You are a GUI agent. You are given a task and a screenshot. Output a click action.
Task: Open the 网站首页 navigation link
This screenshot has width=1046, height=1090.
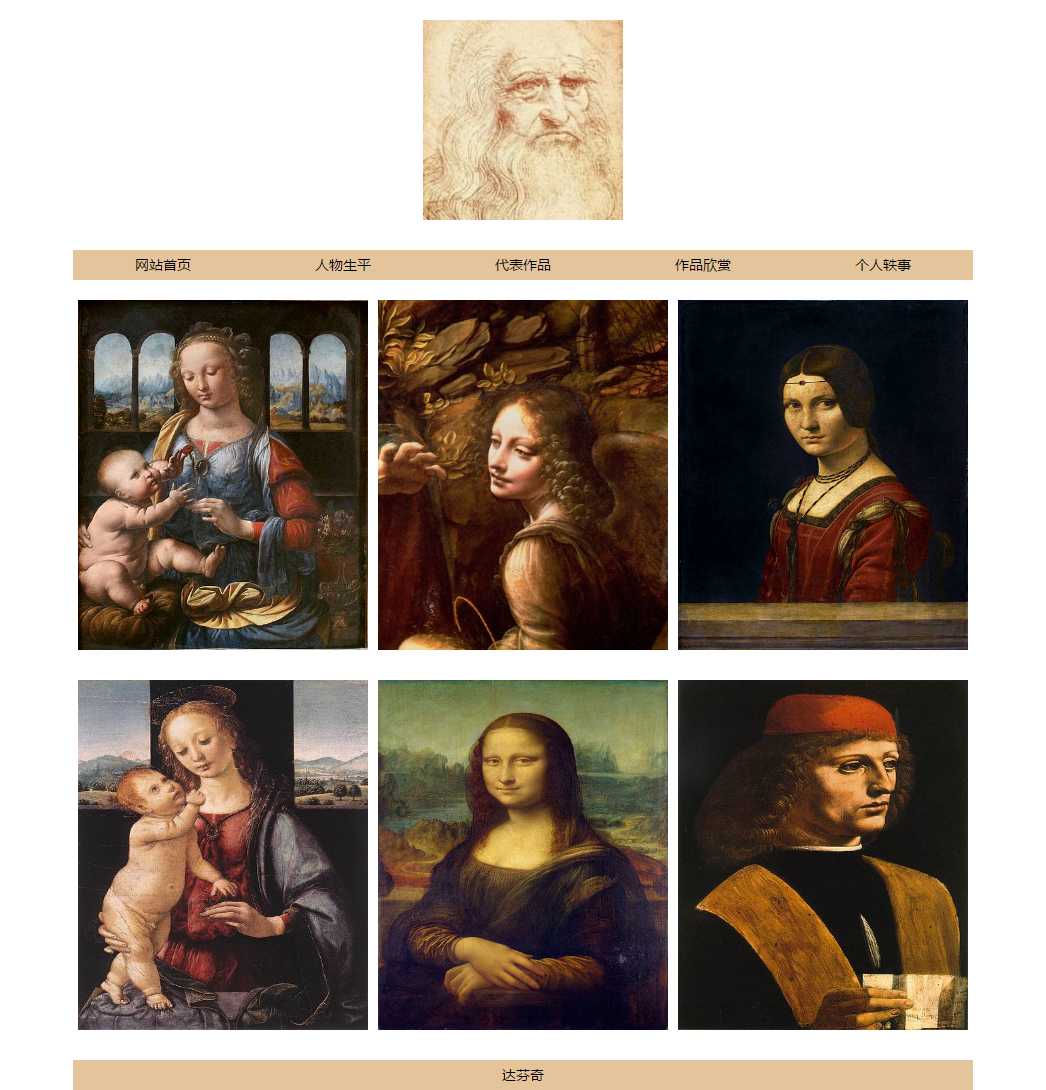[x=163, y=265]
